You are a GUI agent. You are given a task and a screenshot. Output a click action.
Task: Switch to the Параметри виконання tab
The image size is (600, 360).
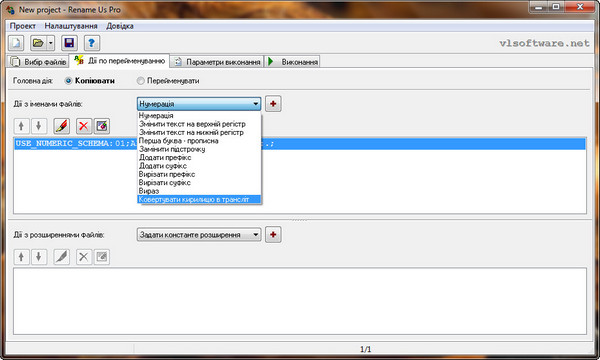217,62
